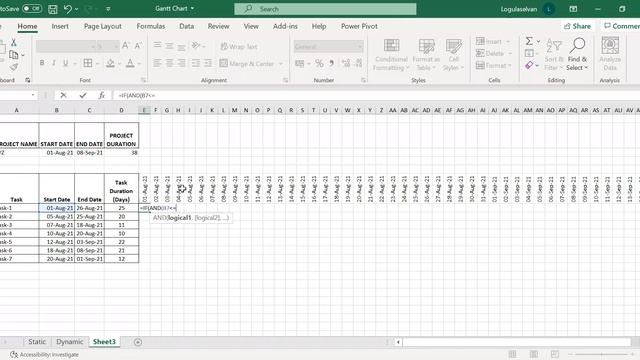
Task: Open the Page Layout tab
Action: pyautogui.click(x=102, y=26)
